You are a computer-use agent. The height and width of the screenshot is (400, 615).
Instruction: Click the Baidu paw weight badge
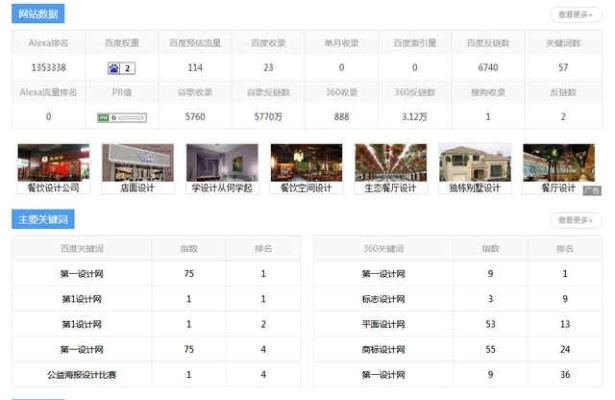pyautogui.click(x=122, y=68)
